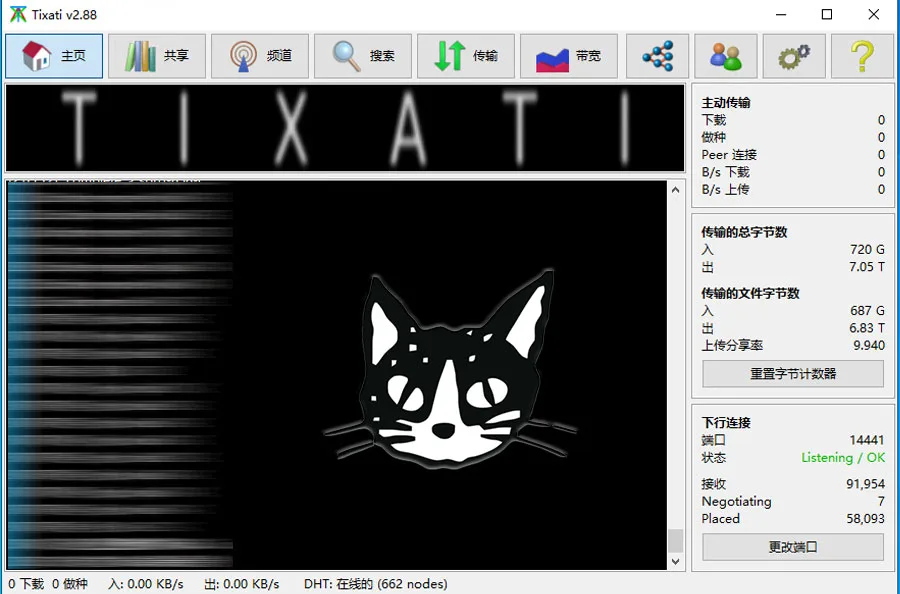Click the vertical scrollbar thumb
The height and width of the screenshot is (594, 900).
(676, 541)
